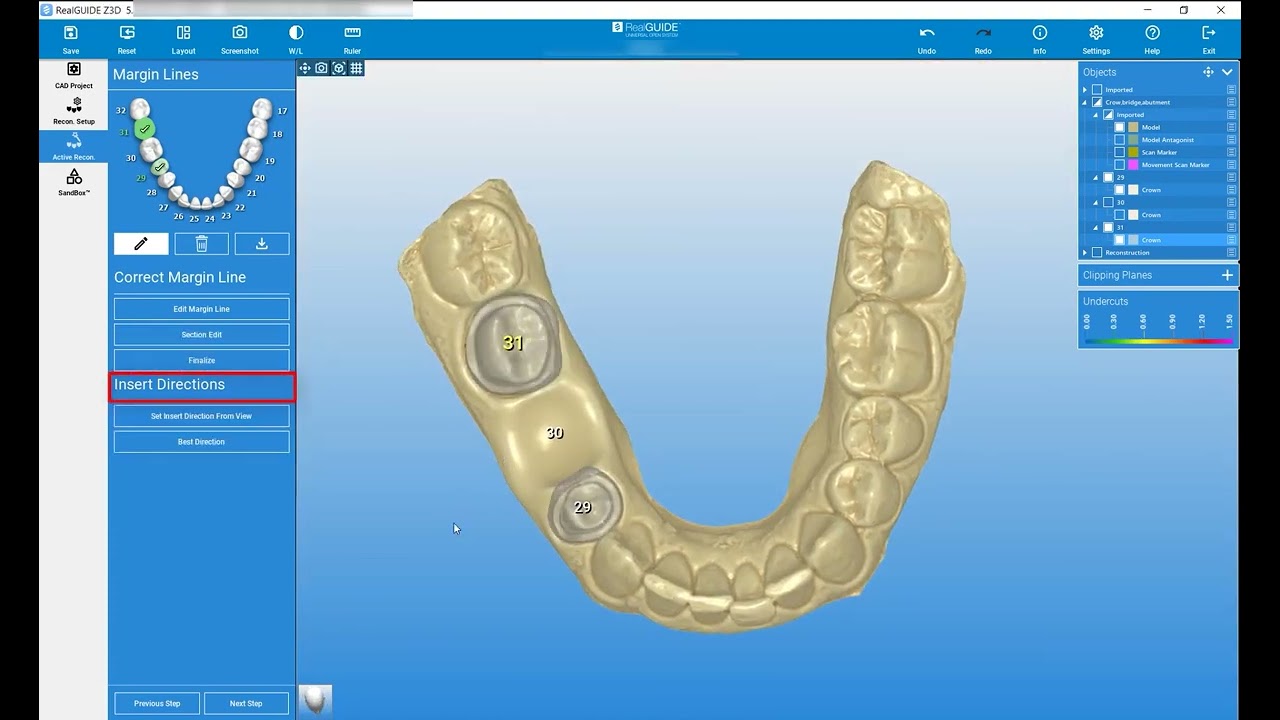Collapse the 29 tree node
This screenshot has height=720, width=1280.
1096,177
